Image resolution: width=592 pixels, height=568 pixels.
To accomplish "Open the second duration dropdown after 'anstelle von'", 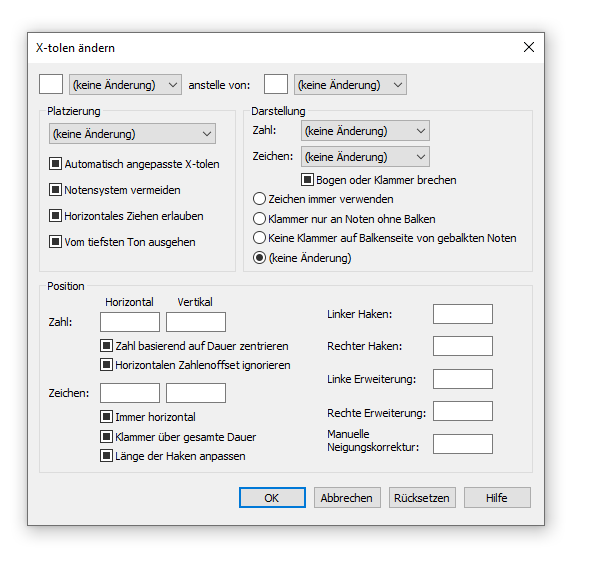I will (x=350, y=85).
